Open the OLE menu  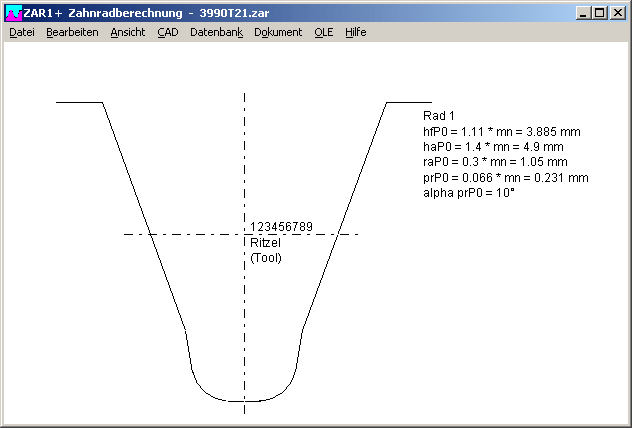pyautogui.click(x=324, y=32)
